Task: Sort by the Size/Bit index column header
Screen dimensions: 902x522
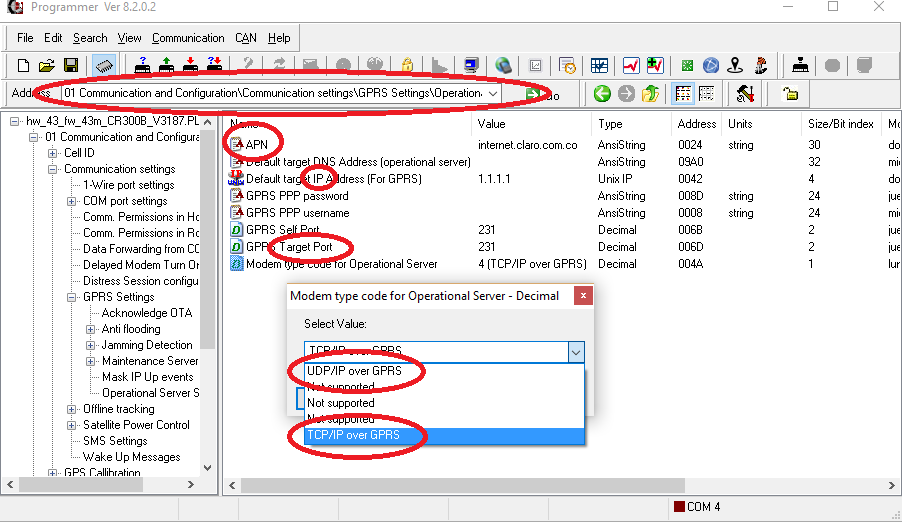Action: [840, 124]
